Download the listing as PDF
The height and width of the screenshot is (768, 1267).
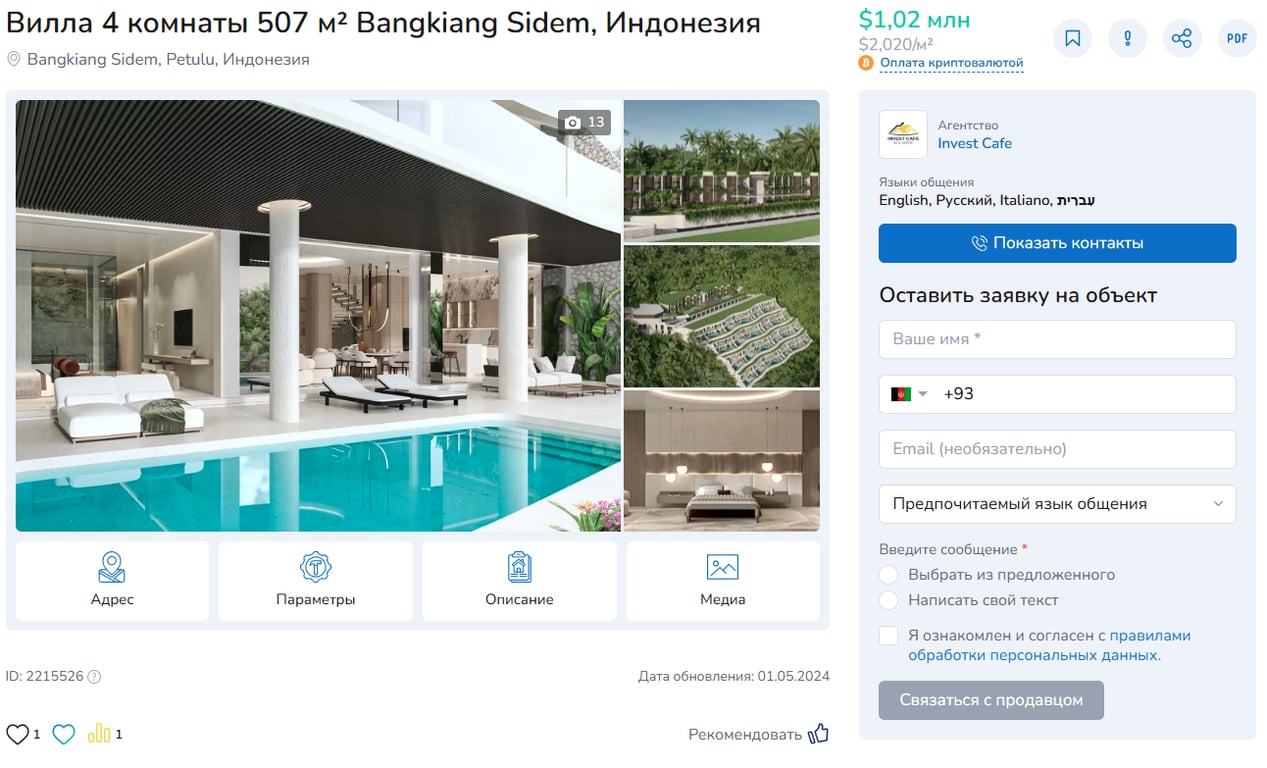point(1237,39)
